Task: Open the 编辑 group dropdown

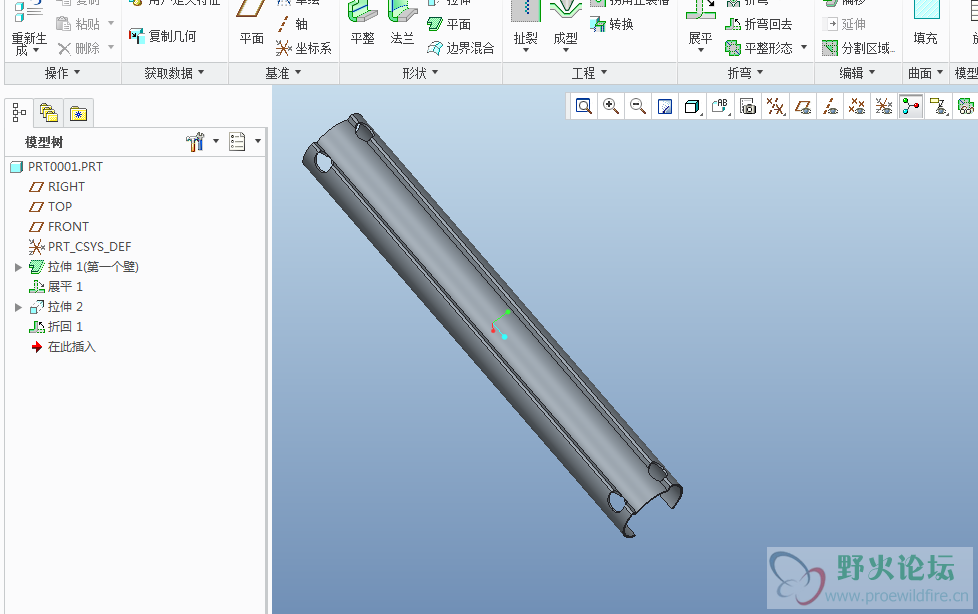Action: (x=857, y=73)
